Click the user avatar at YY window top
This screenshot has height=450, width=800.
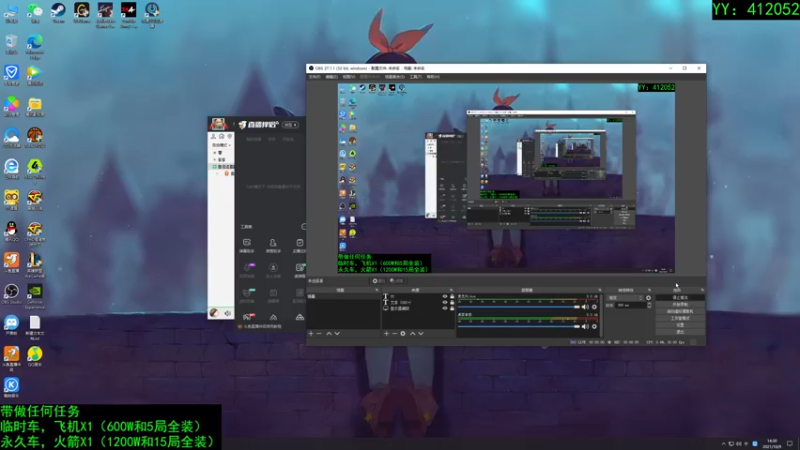[218, 124]
